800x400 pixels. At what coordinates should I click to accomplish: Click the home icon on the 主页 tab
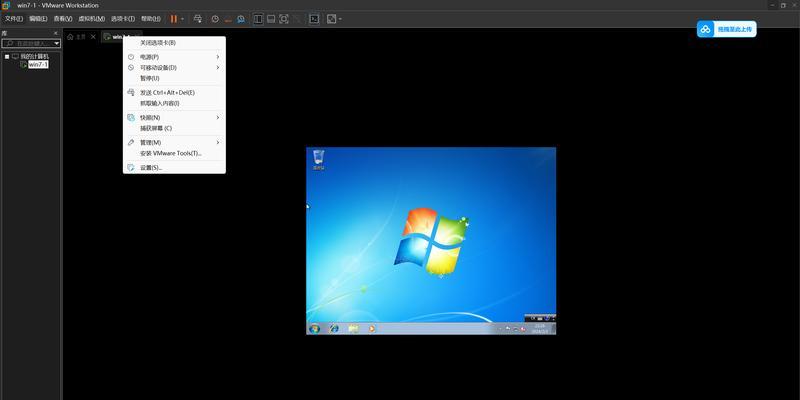(x=70, y=37)
